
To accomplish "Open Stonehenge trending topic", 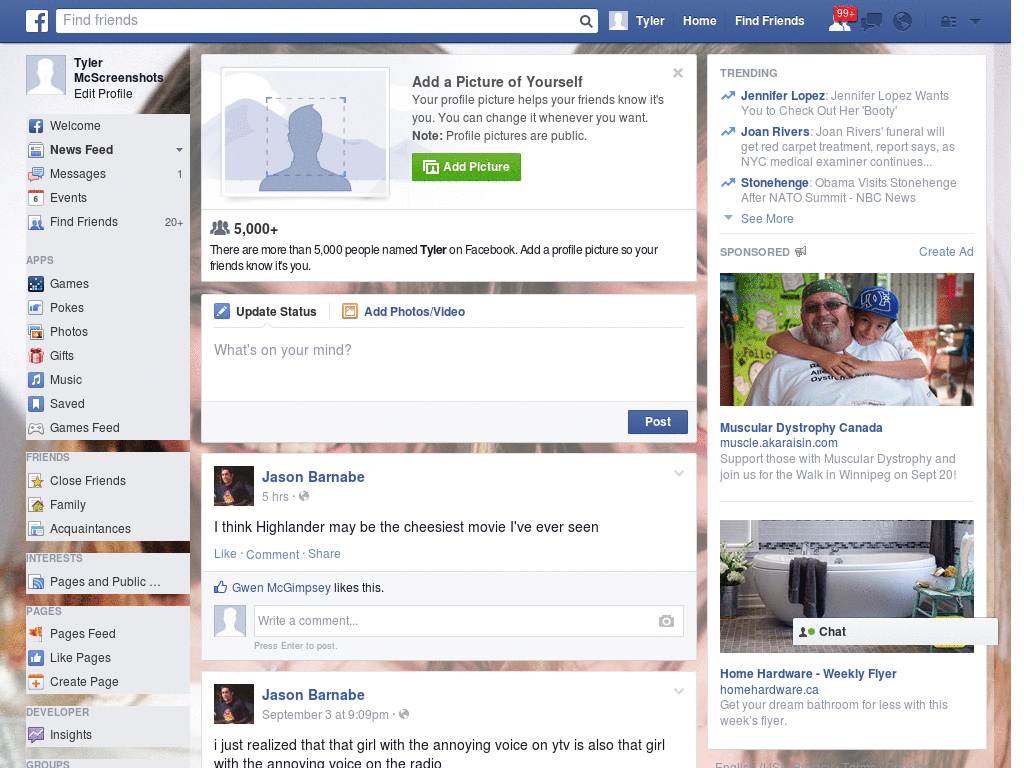I will pyautogui.click(x=775, y=183).
